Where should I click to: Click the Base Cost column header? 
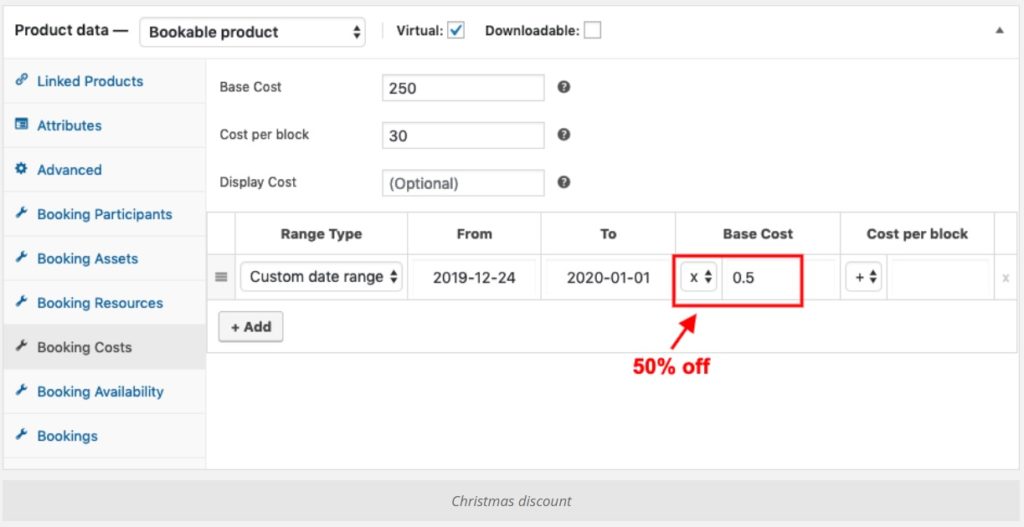coord(758,234)
